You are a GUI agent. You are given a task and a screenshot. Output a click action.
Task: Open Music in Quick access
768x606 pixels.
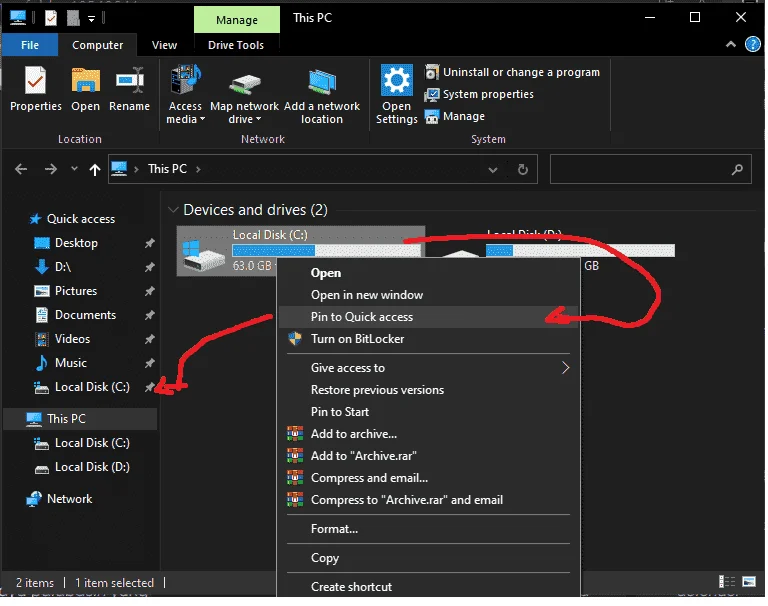71,363
